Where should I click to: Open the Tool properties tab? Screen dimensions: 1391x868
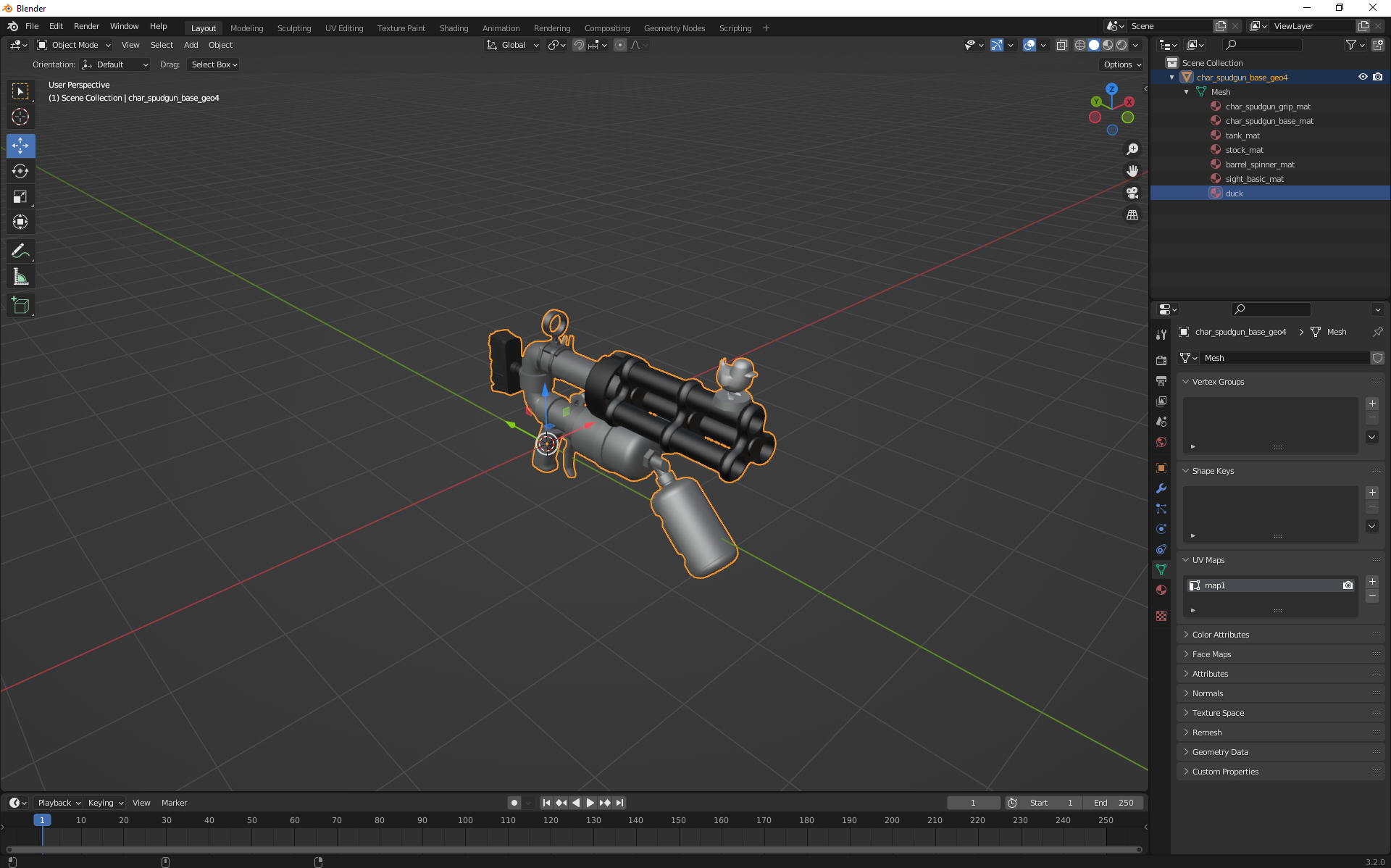point(1161,334)
